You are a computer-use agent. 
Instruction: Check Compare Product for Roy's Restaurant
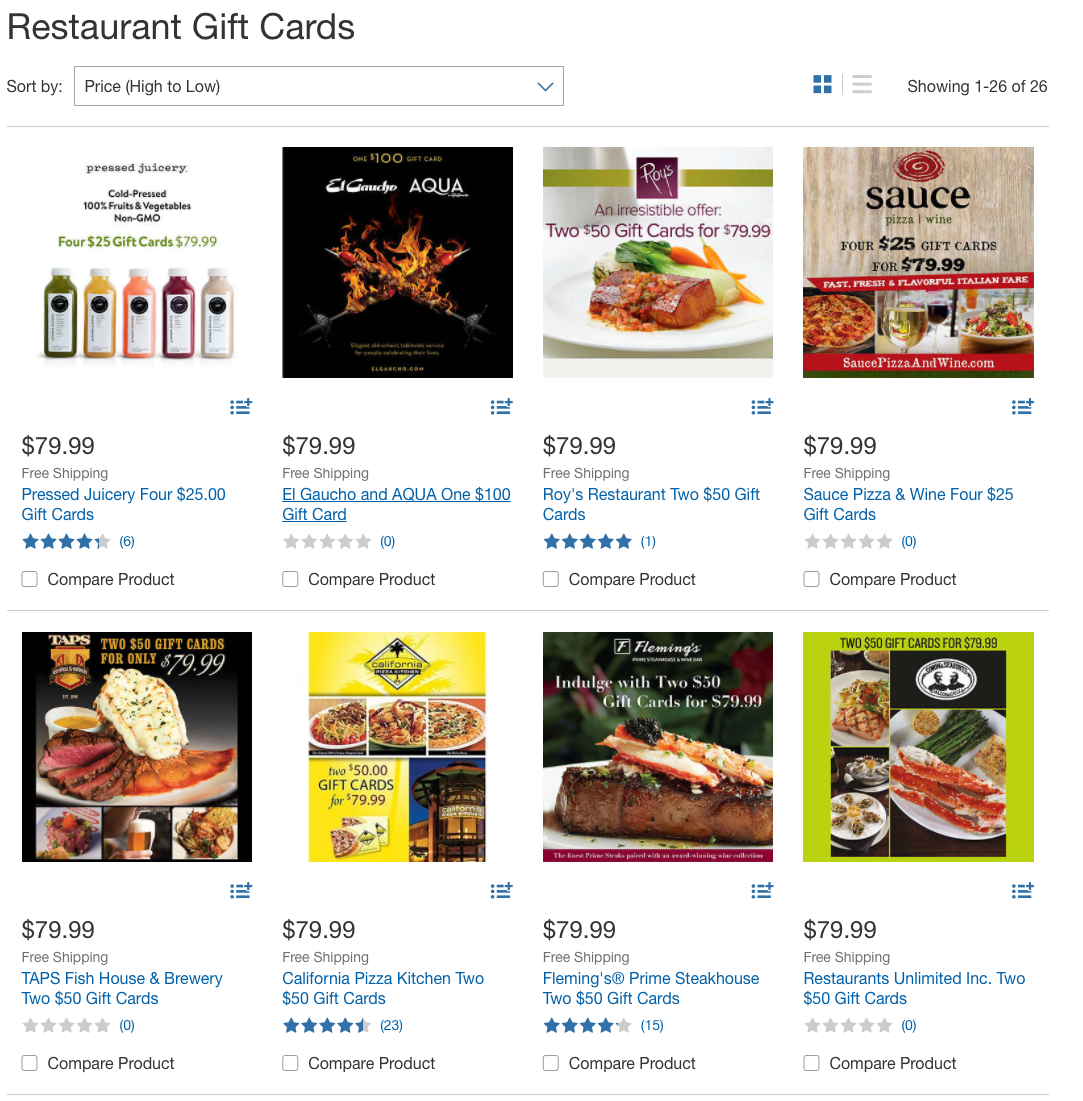pos(551,579)
